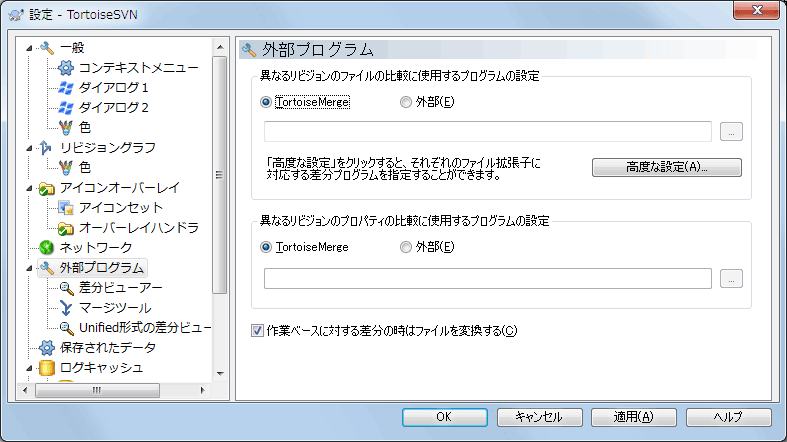Click the 適用(A) button
This screenshot has width=787, height=442.
tap(634, 417)
